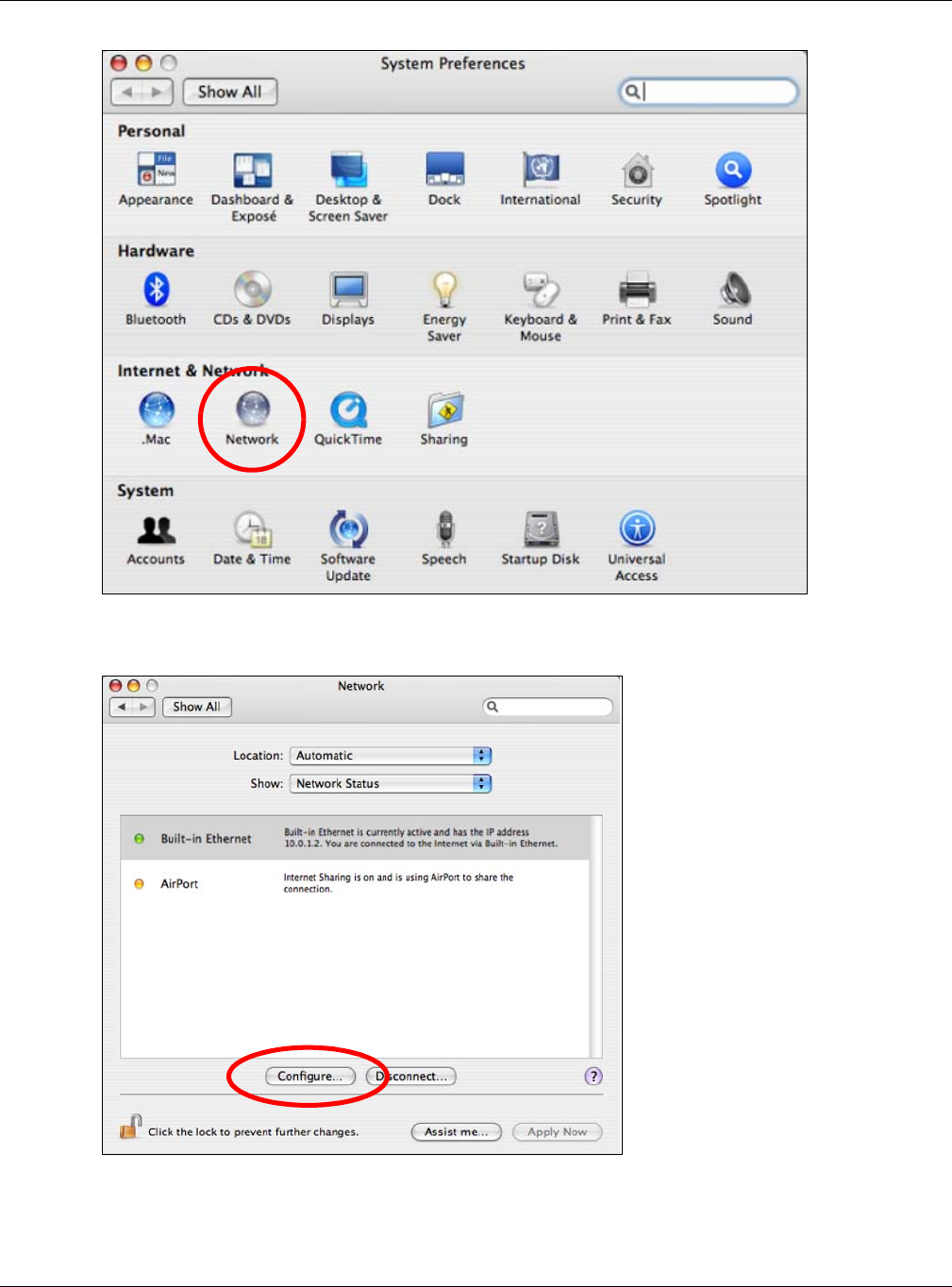Open Dashboard & Exposé preferences
This screenshot has height=1287, width=952.
pyautogui.click(x=253, y=187)
